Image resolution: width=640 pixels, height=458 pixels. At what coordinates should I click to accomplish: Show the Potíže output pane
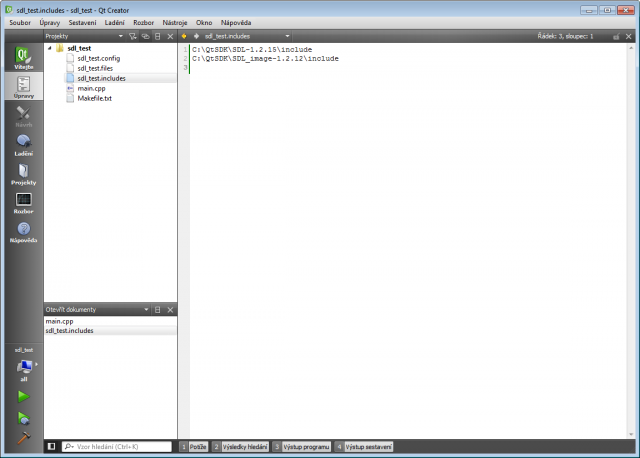tap(194, 447)
